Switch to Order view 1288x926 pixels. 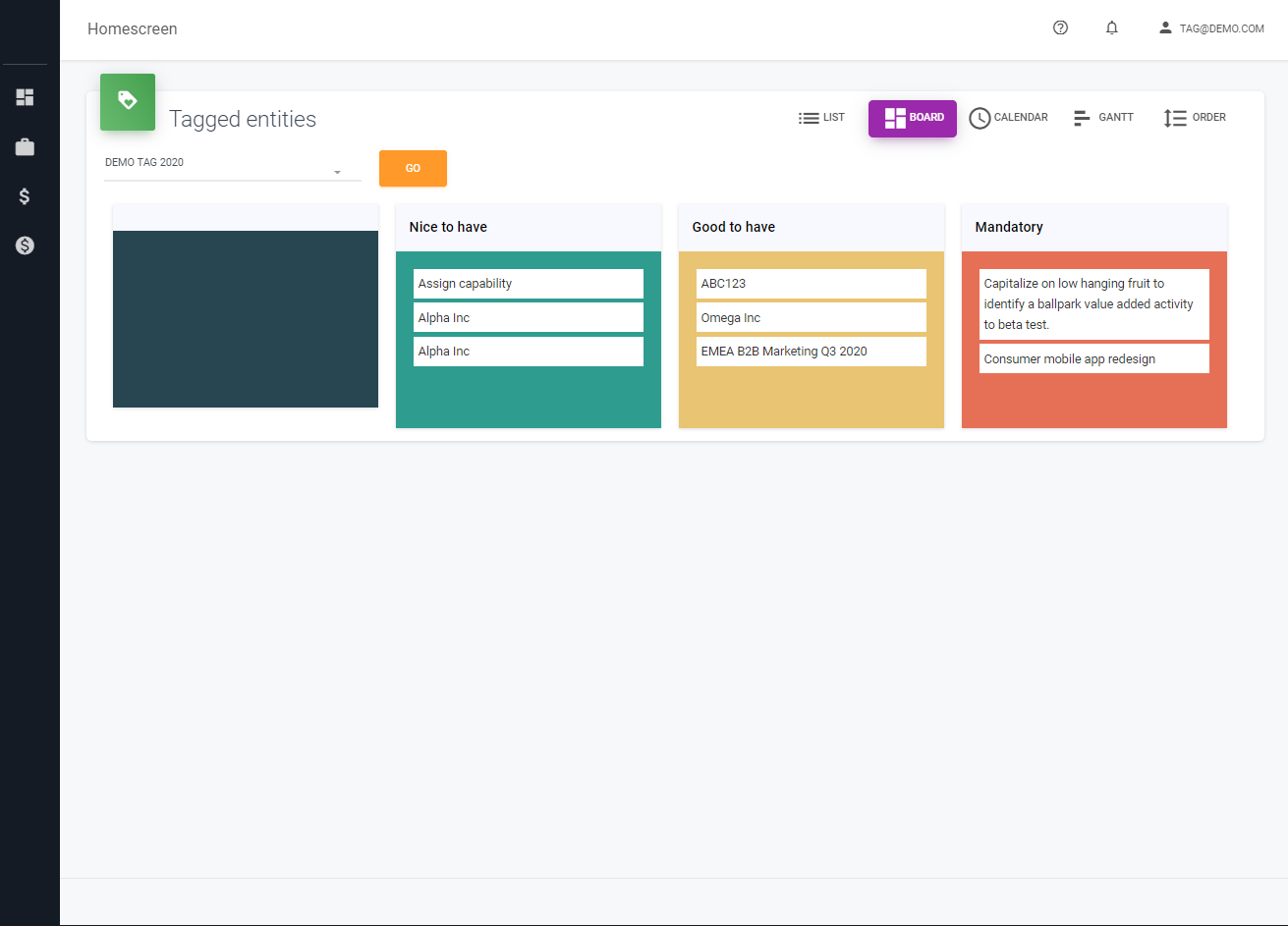coord(1195,118)
